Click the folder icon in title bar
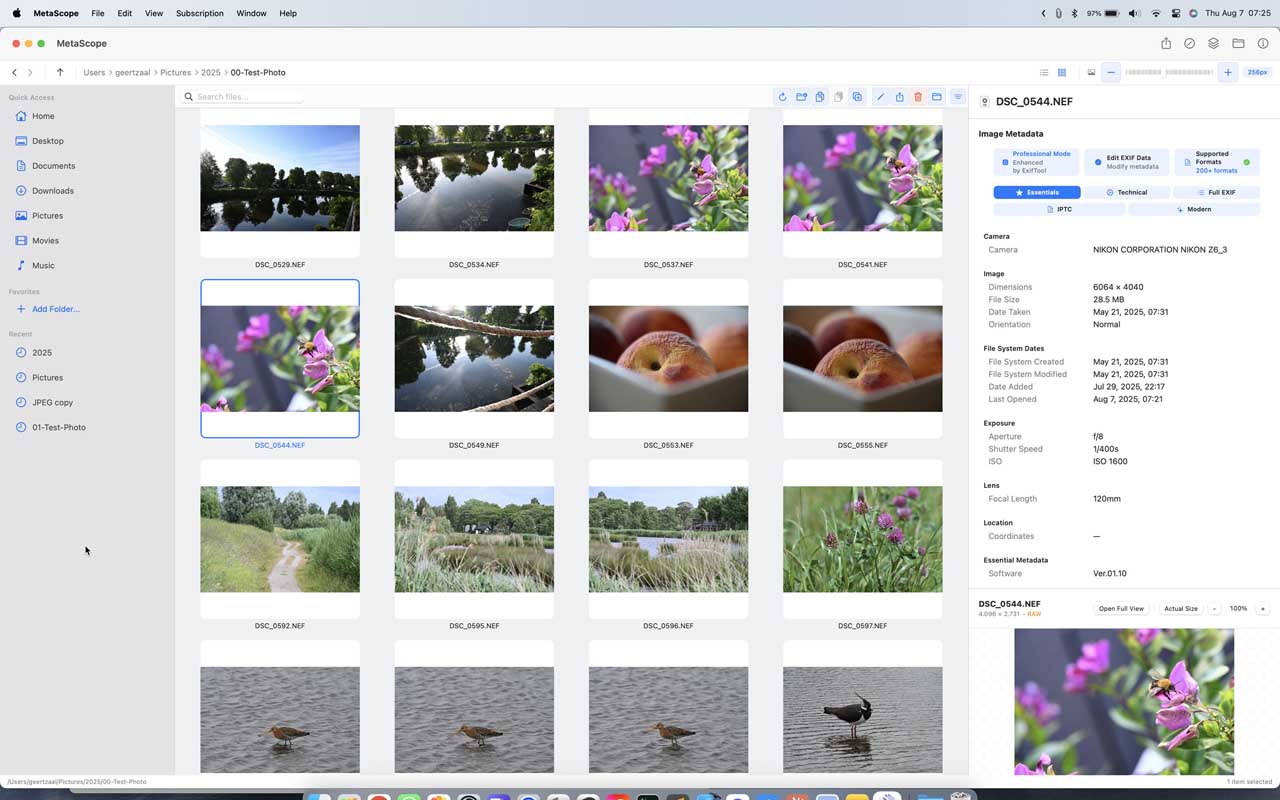1280x800 pixels. pyautogui.click(x=1238, y=43)
